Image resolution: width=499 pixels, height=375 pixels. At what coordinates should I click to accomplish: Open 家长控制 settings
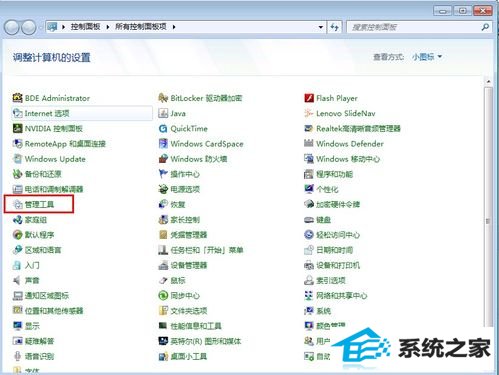179,220
